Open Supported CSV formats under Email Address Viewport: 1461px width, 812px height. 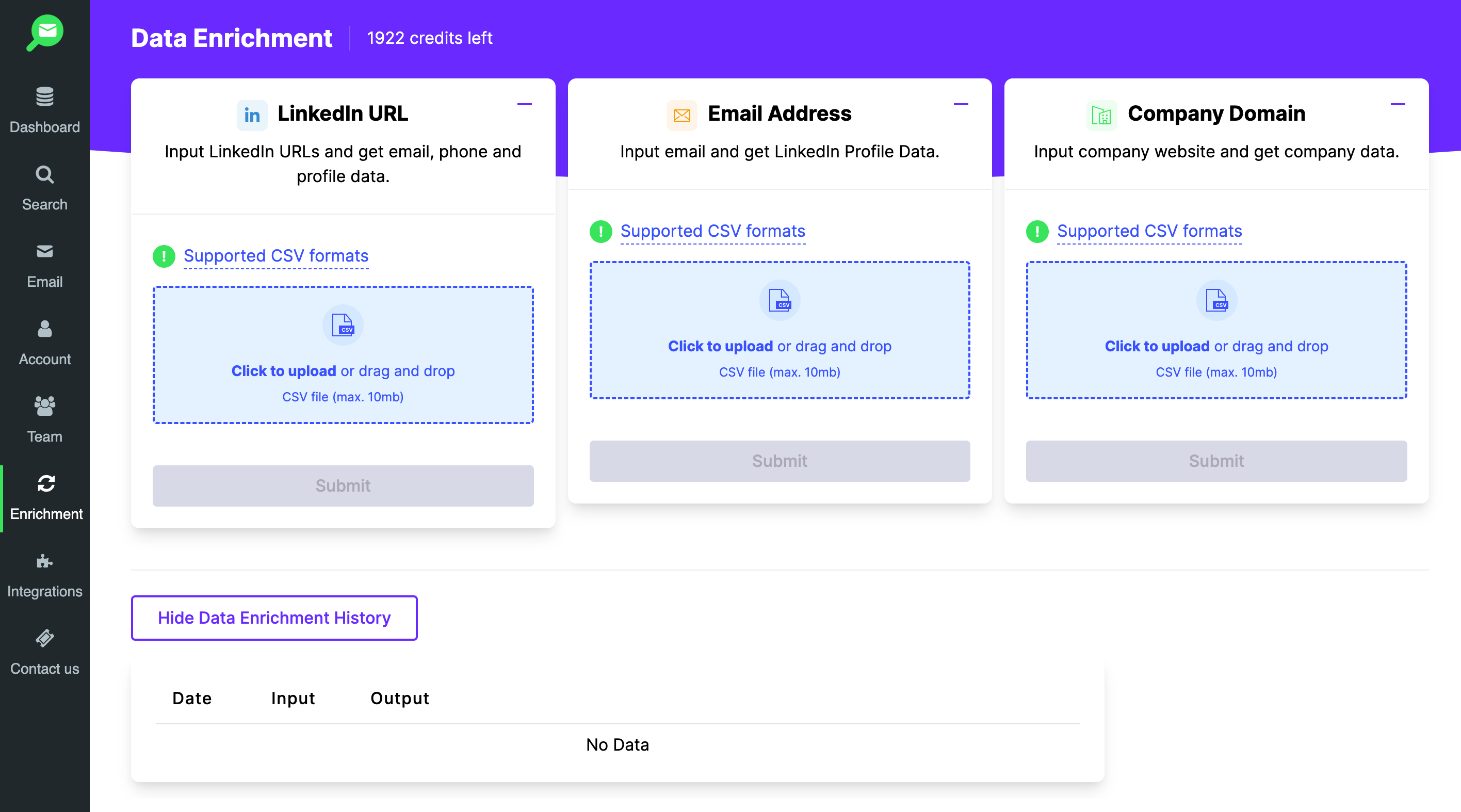tap(712, 231)
